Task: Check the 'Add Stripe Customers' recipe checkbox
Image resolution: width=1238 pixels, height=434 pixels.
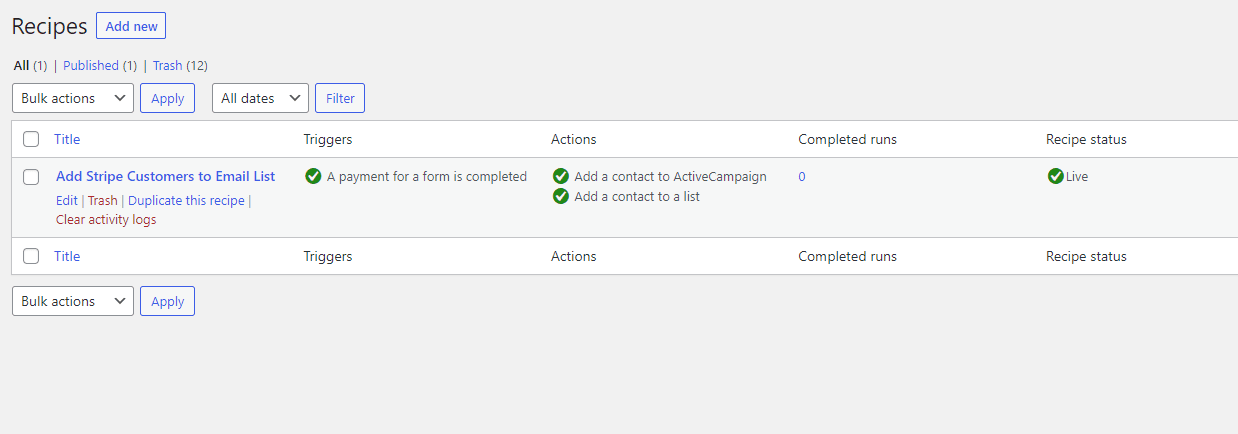Action: coord(31,177)
